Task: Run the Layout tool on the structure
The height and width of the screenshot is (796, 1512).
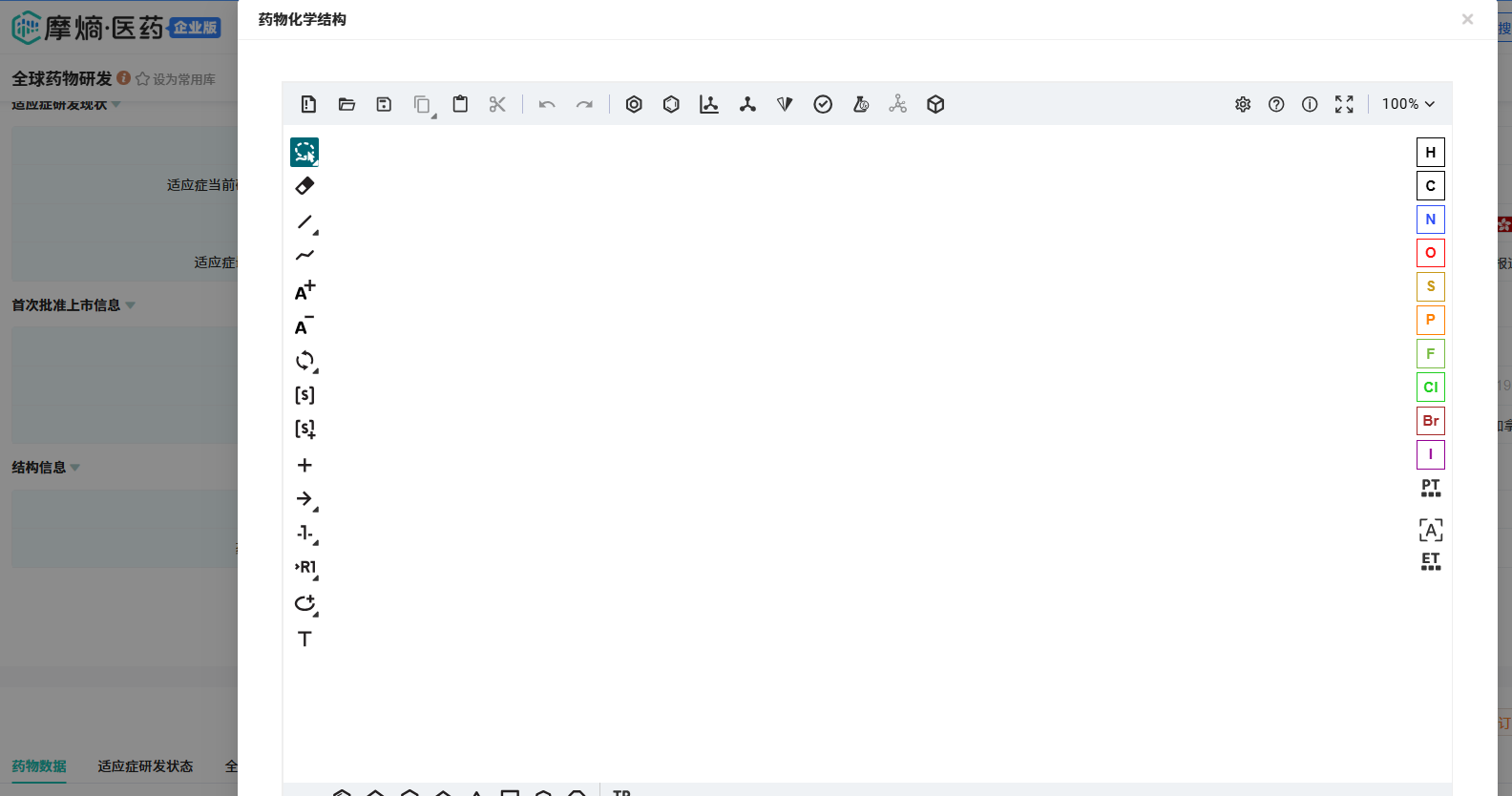Action: [x=709, y=104]
